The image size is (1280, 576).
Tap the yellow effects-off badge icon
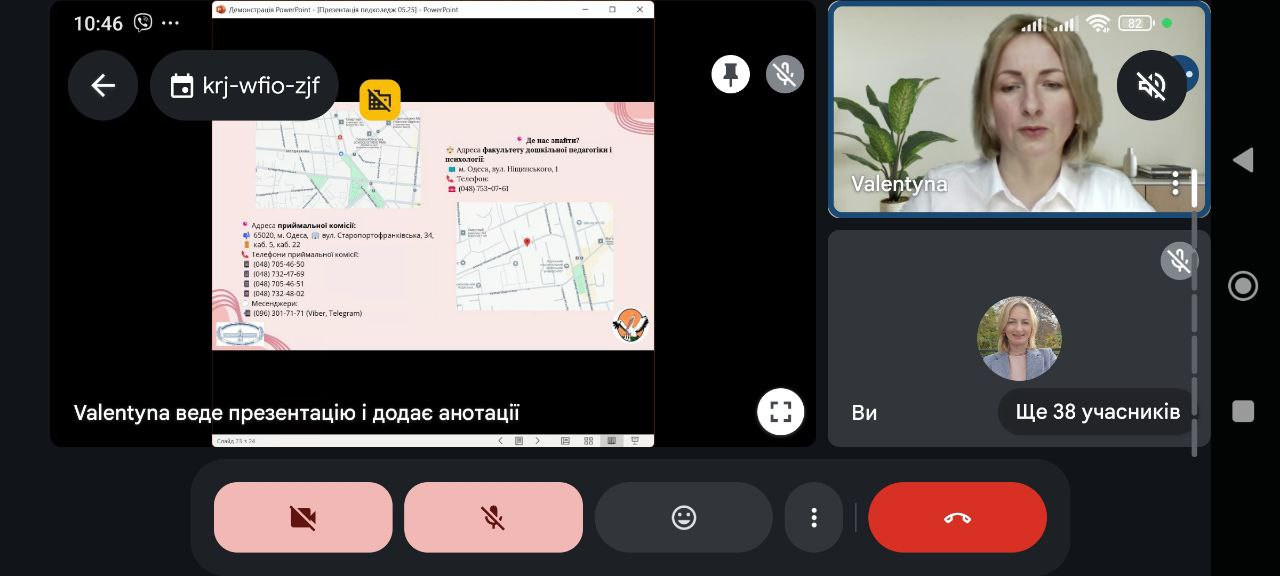380,100
